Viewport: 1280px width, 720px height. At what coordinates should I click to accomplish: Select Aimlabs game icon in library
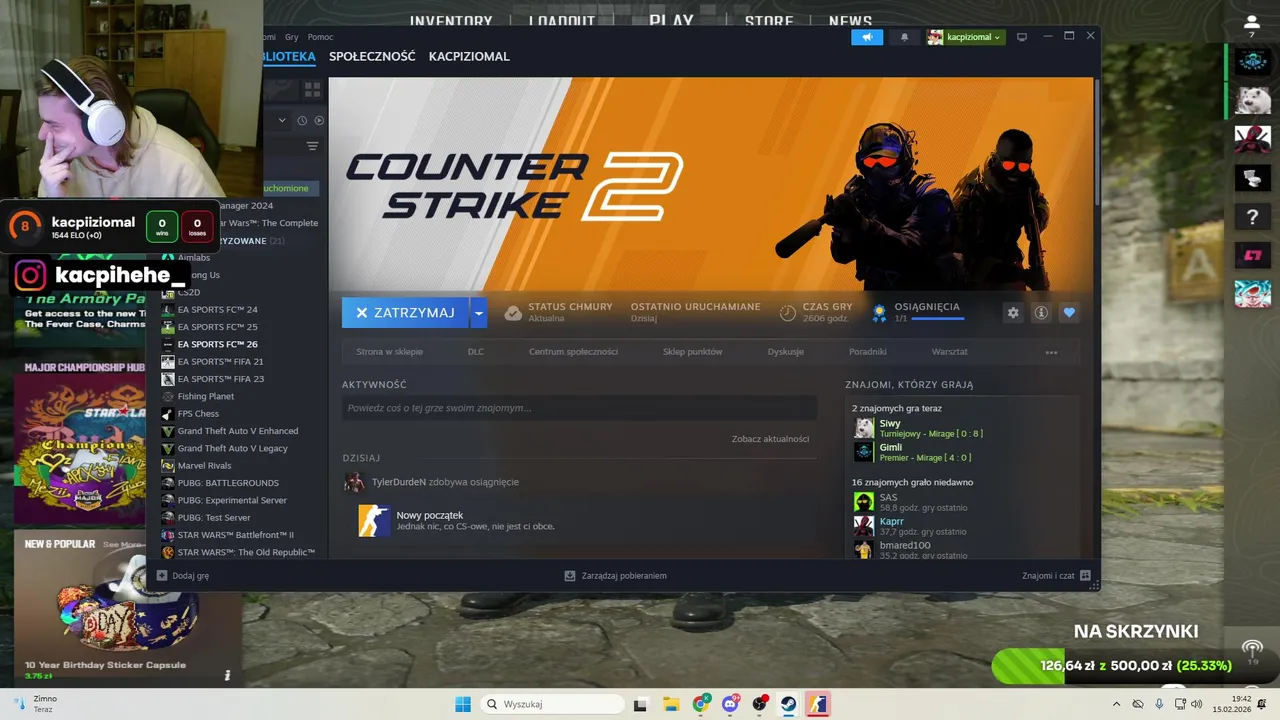[168, 258]
